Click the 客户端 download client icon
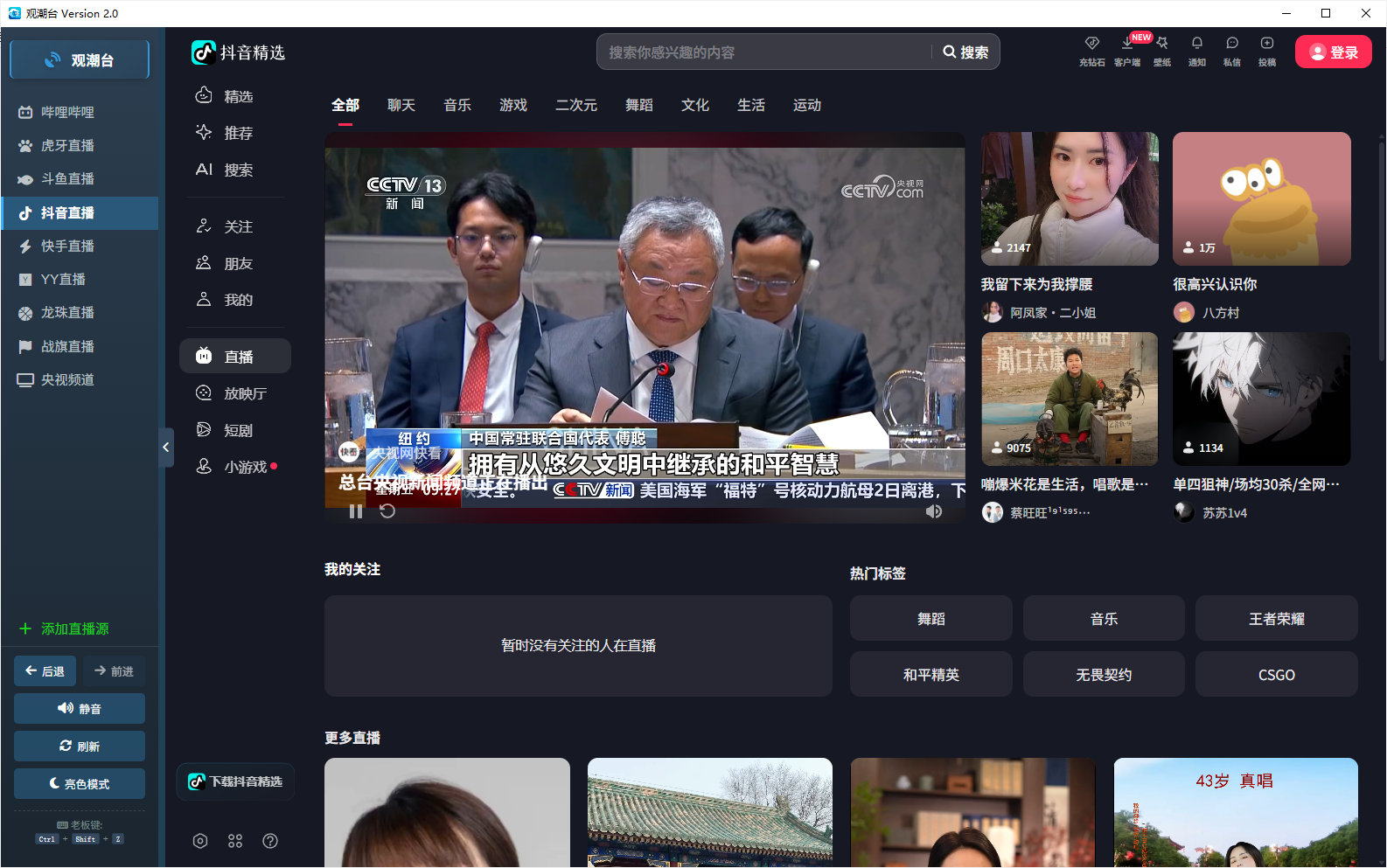This screenshot has width=1387, height=868. pos(1126,44)
